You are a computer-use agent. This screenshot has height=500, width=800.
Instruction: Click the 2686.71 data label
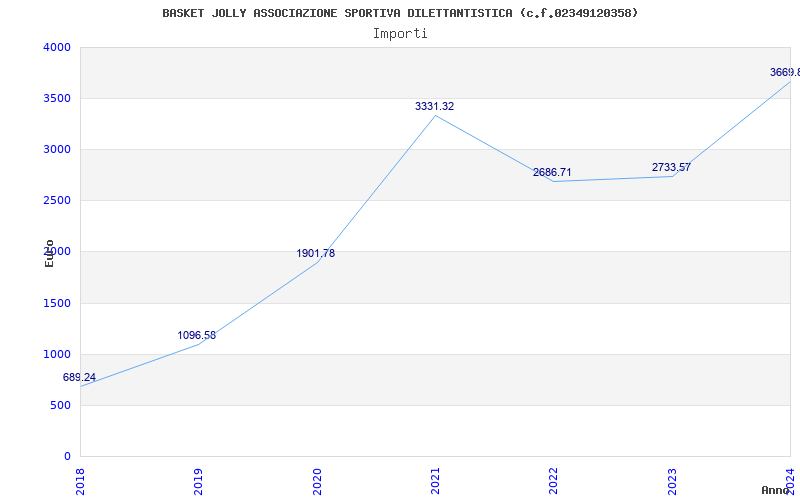pos(552,173)
